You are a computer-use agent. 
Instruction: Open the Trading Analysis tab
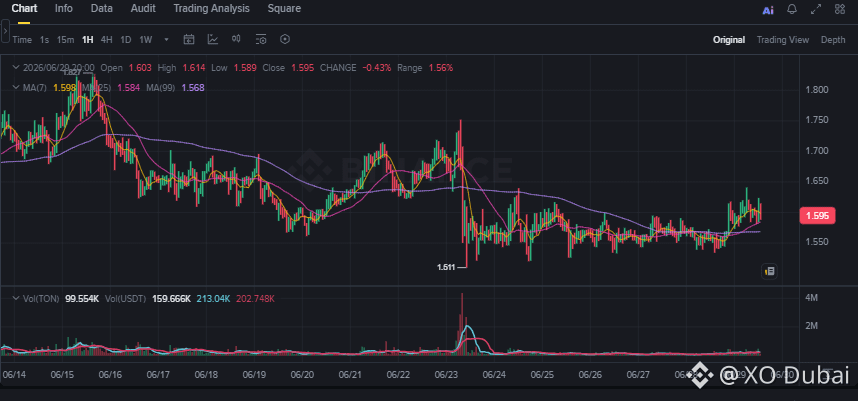(211, 9)
